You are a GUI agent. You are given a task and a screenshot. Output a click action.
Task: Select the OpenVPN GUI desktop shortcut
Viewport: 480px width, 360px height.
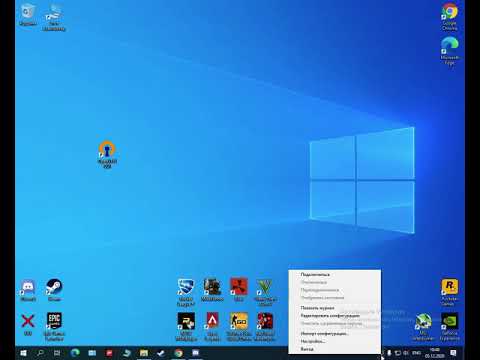[107, 154]
